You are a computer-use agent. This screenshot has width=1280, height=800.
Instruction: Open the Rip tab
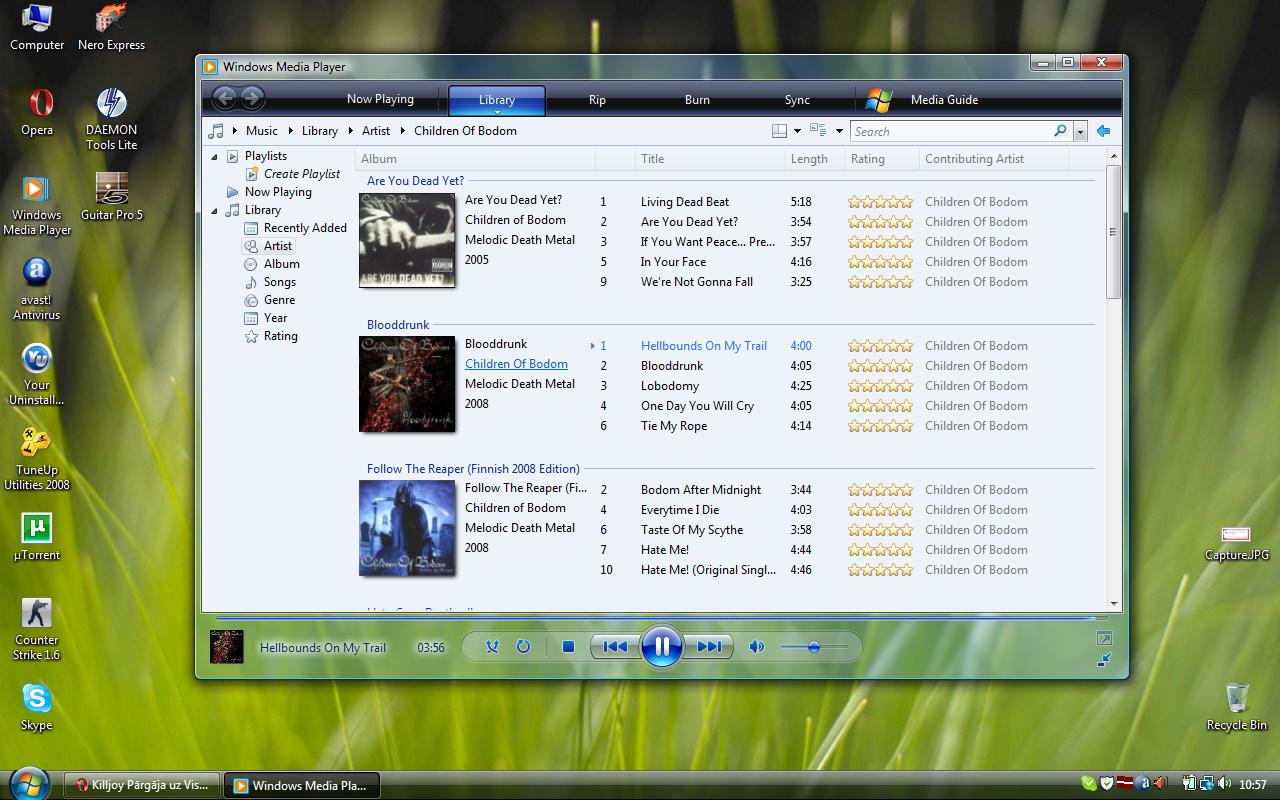597,100
